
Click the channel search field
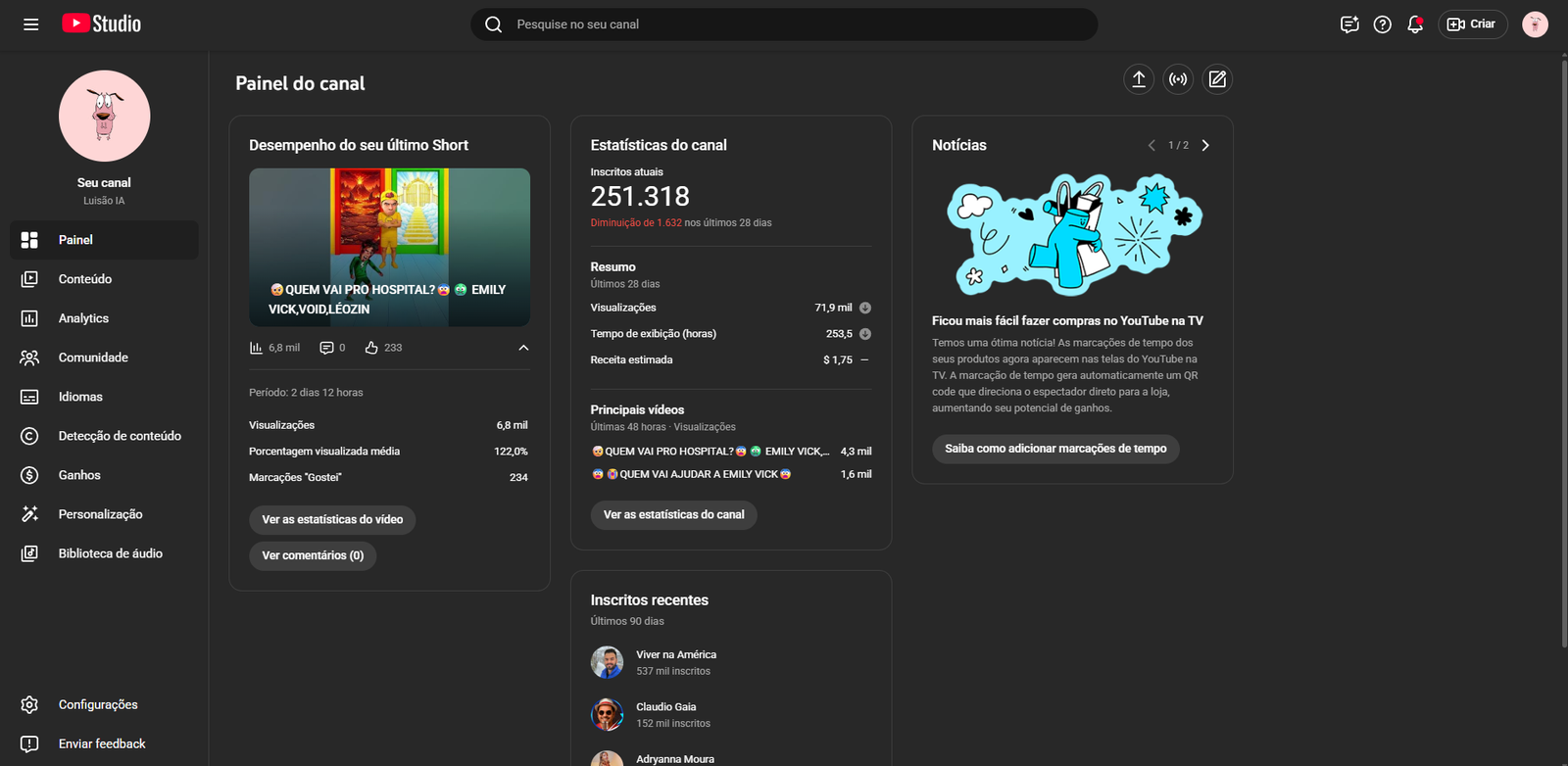[784, 24]
